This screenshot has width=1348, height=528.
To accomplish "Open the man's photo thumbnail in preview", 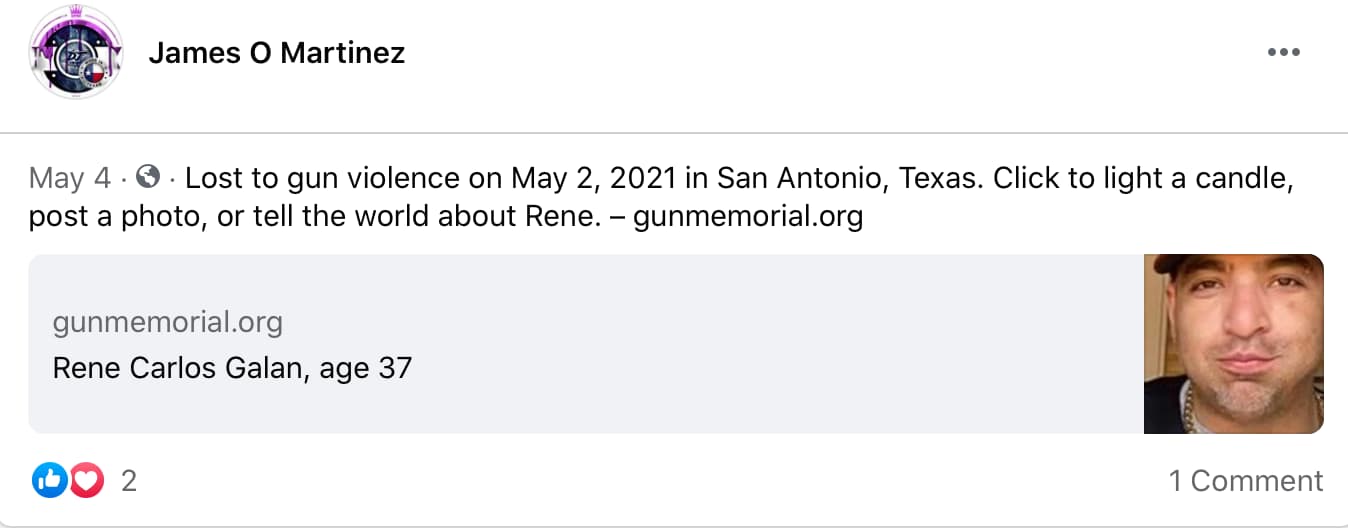I will [1233, 344].
